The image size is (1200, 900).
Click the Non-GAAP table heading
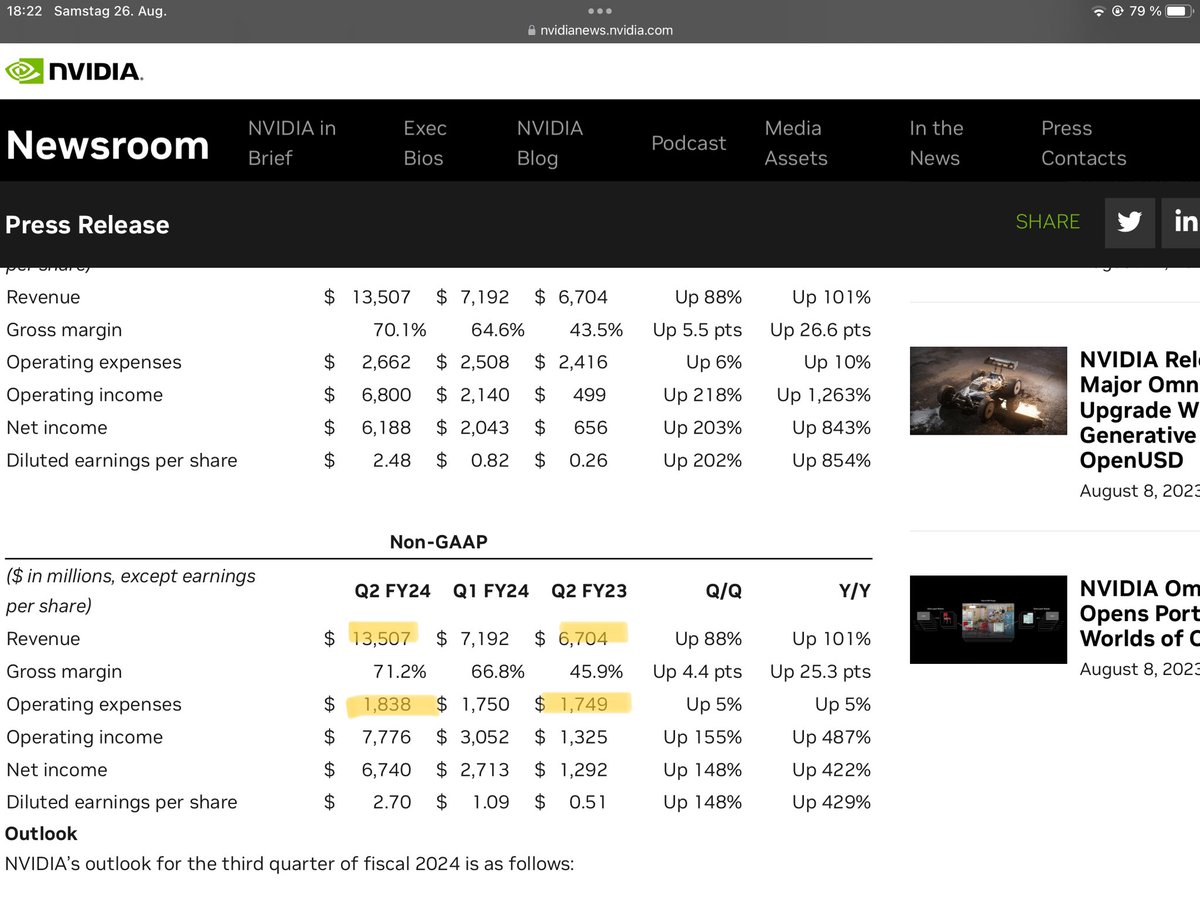tap(438, 542)
